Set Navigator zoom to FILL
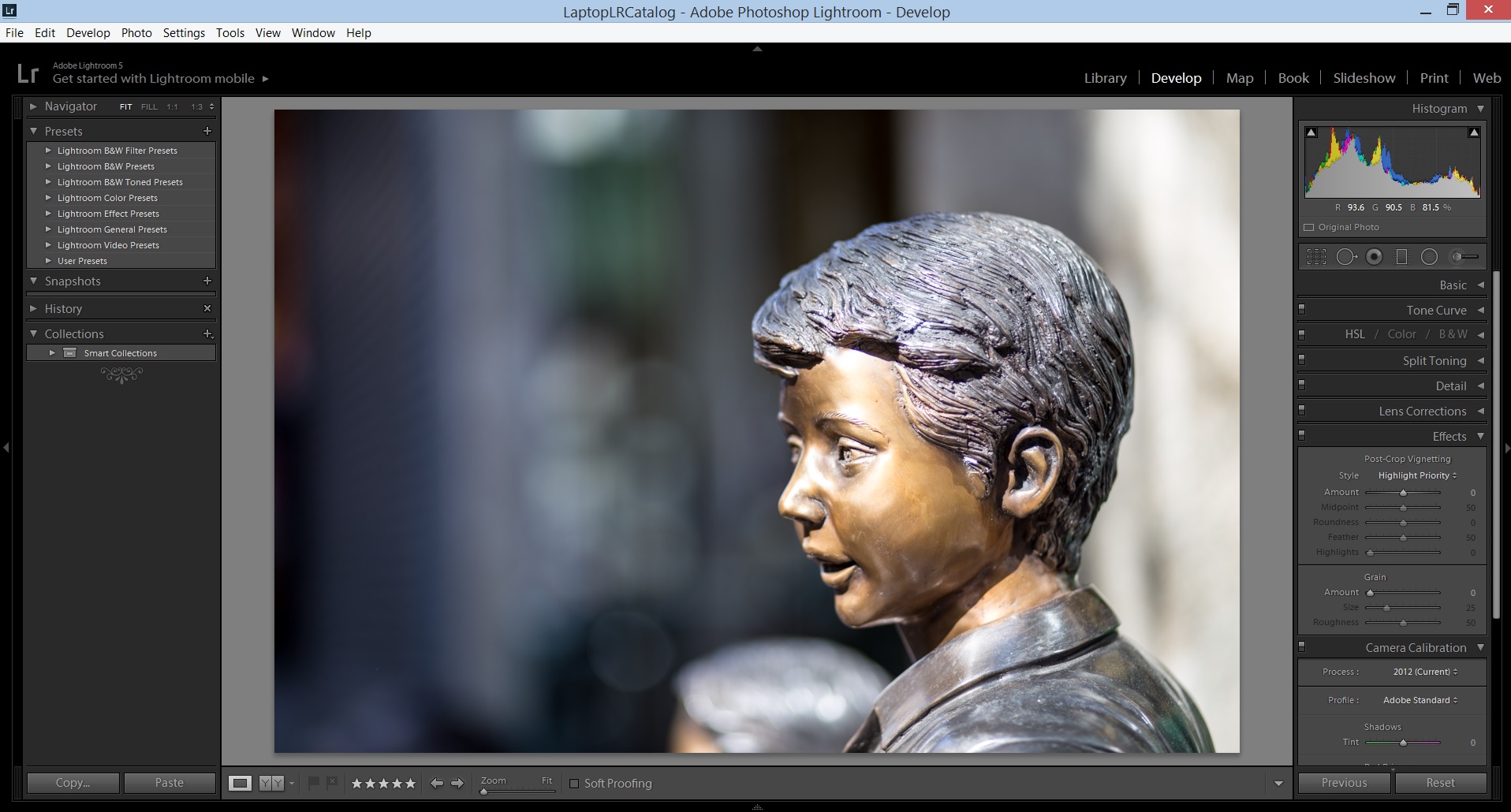The height and width of the screenshot is (812, 1511). pyautogui.click(x=149, y=106)
